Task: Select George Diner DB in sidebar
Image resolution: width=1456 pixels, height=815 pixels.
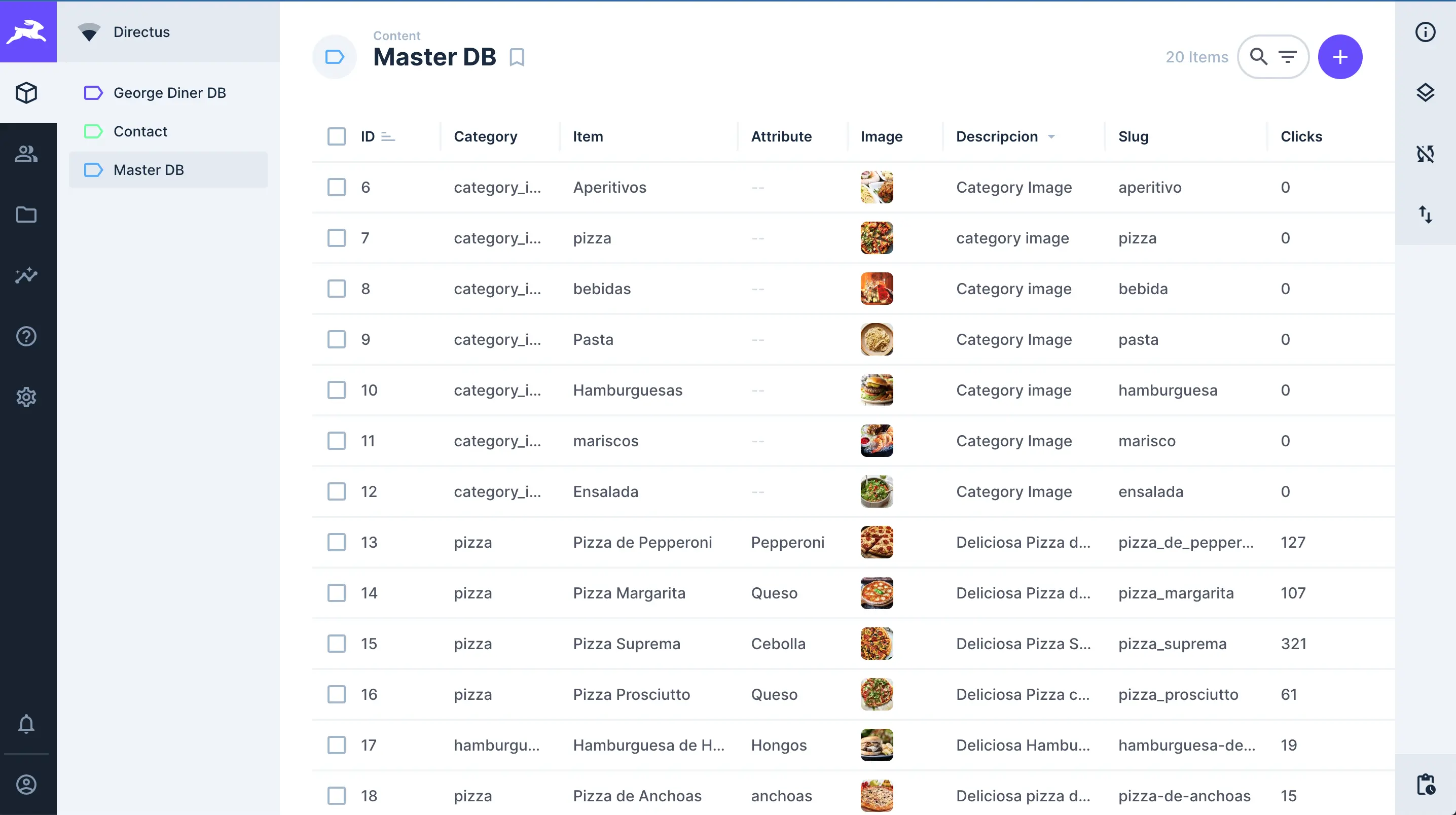Action: pos(170,92)
